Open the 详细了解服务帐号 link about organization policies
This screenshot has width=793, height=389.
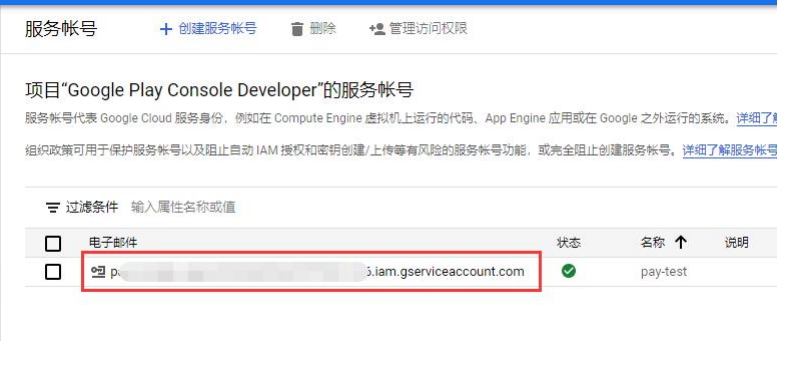(730, 150)
